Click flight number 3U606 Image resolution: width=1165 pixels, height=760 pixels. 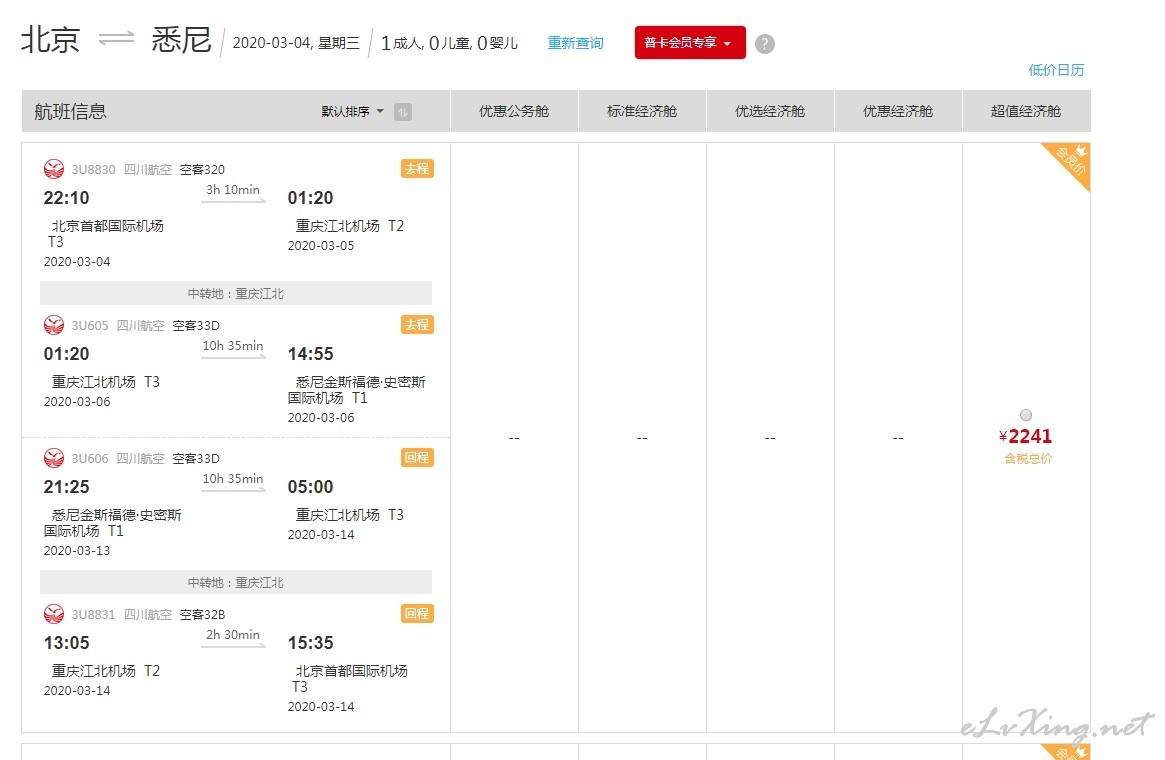(x=90, y=458)
